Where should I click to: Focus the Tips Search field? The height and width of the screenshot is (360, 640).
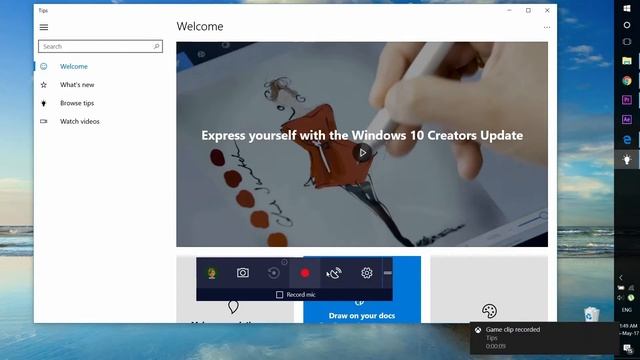100,47
